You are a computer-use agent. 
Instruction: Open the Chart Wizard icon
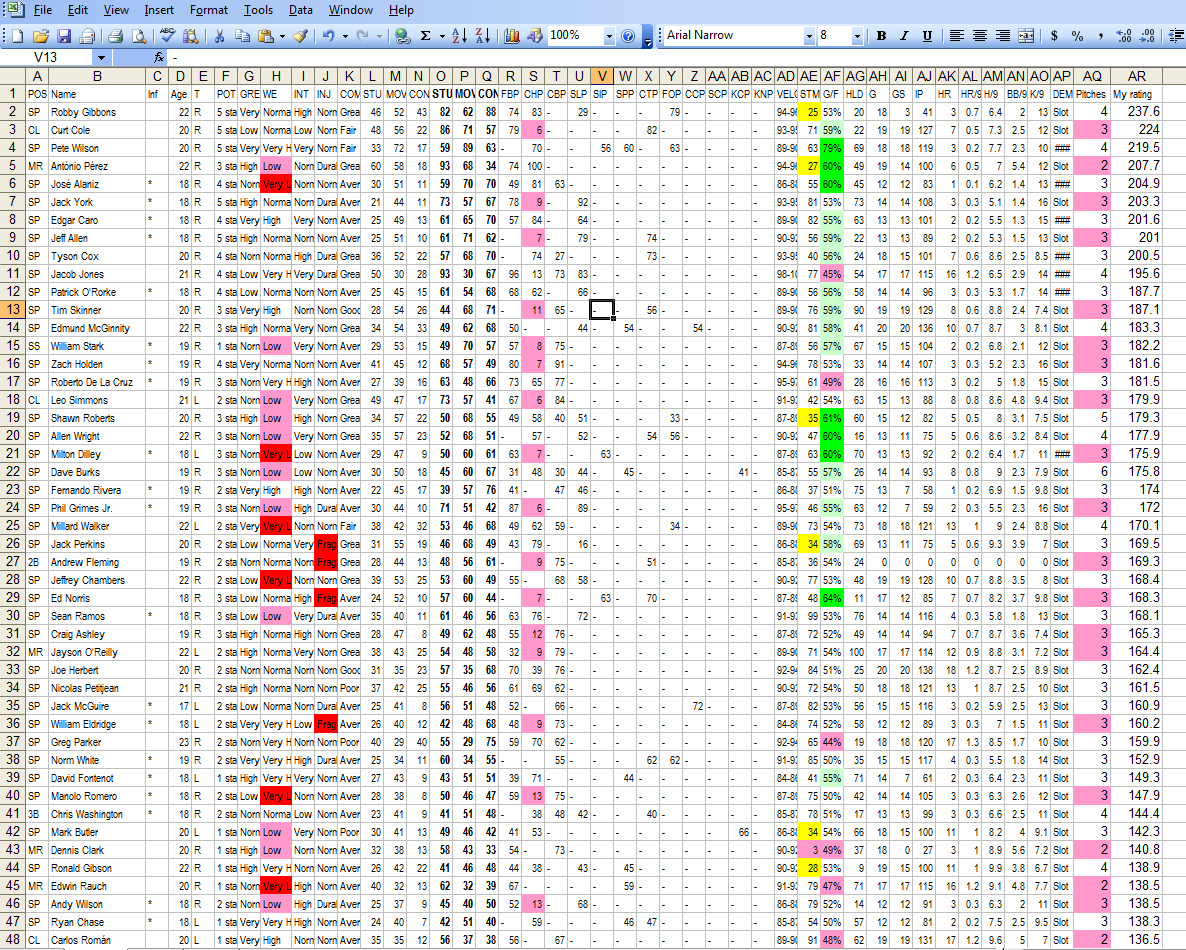coord(511,36)
